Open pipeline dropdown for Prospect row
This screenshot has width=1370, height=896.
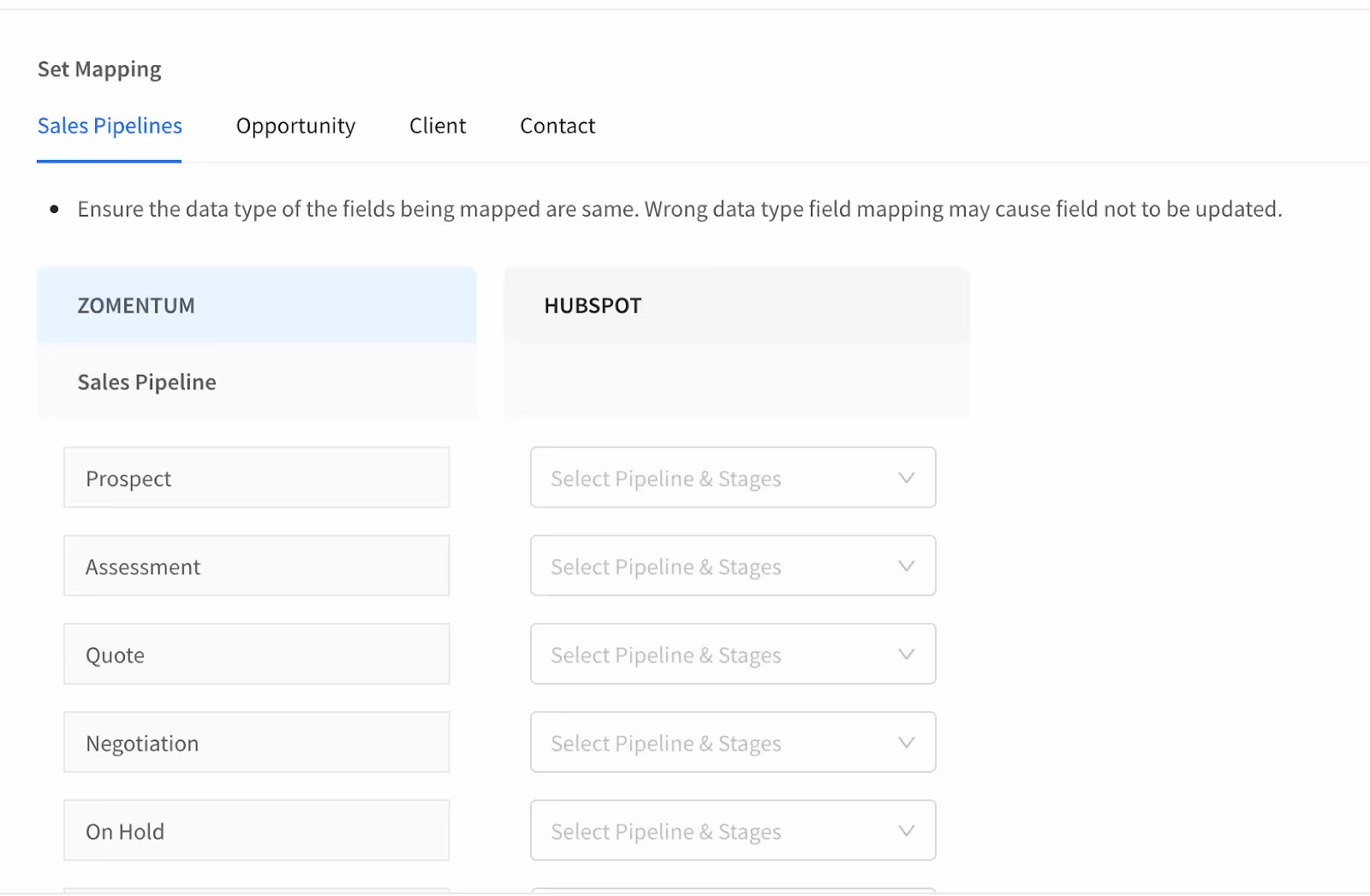pyautogui.click(x=733, y=478)
